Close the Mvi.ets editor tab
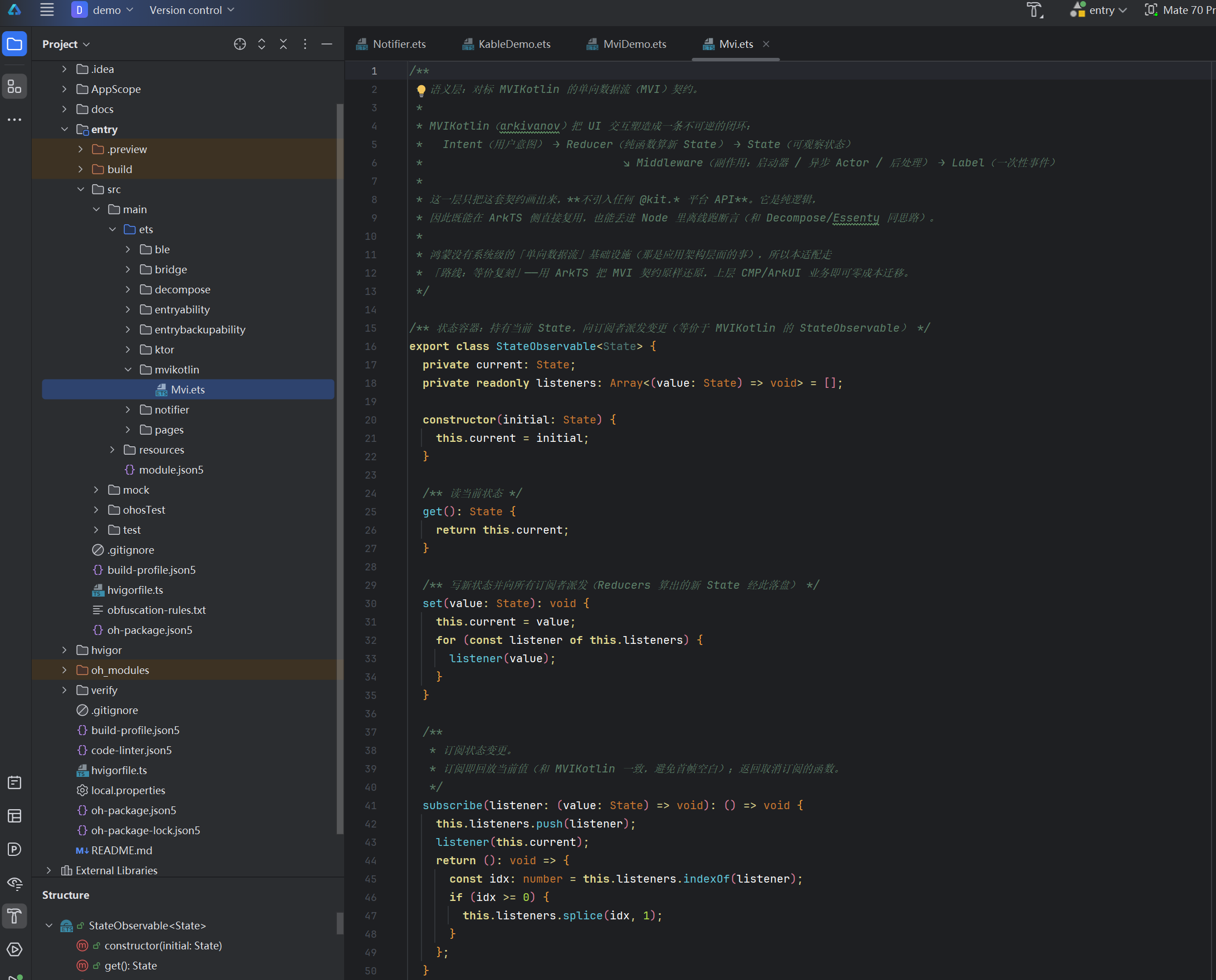The image size is (1216, 980). 766,44
